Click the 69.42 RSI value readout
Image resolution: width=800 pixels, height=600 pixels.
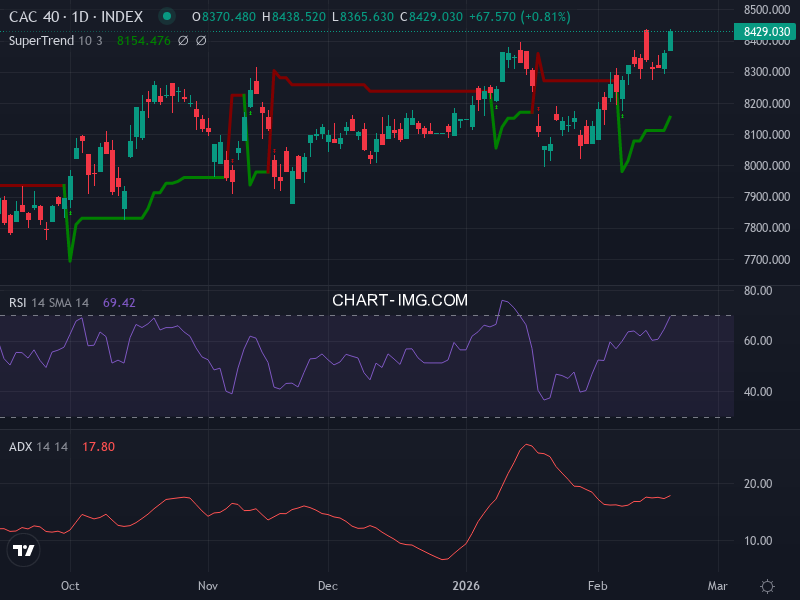pyautogui.click(x=117, y=300)
